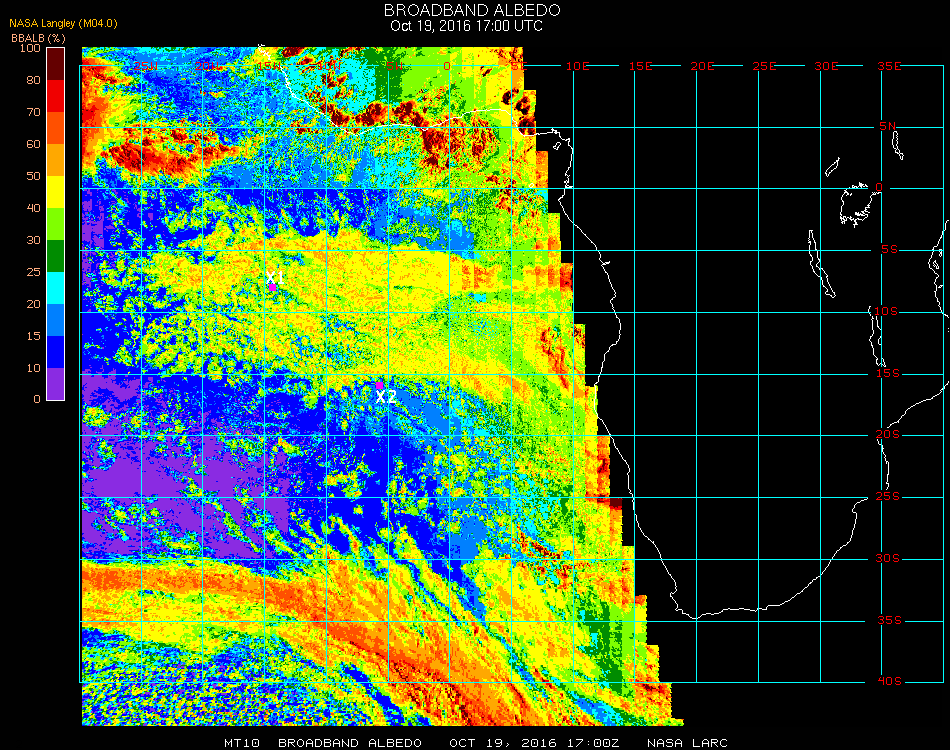Click the 'NASA Langley (M04.0)' label
950x750 pixels.
pyautogui.click(x=63, y=24)
